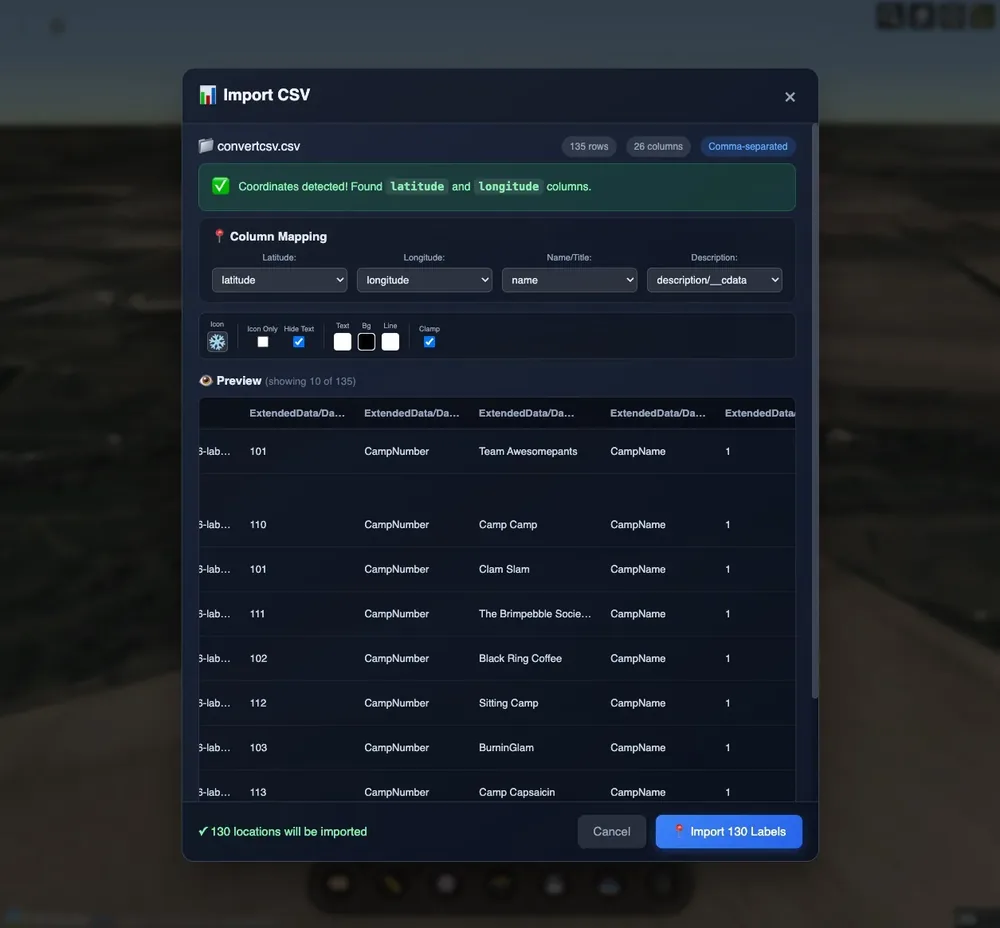
Task: Close the Import CSV dialog
Action: pyautogui.click(x=790, y=97)
